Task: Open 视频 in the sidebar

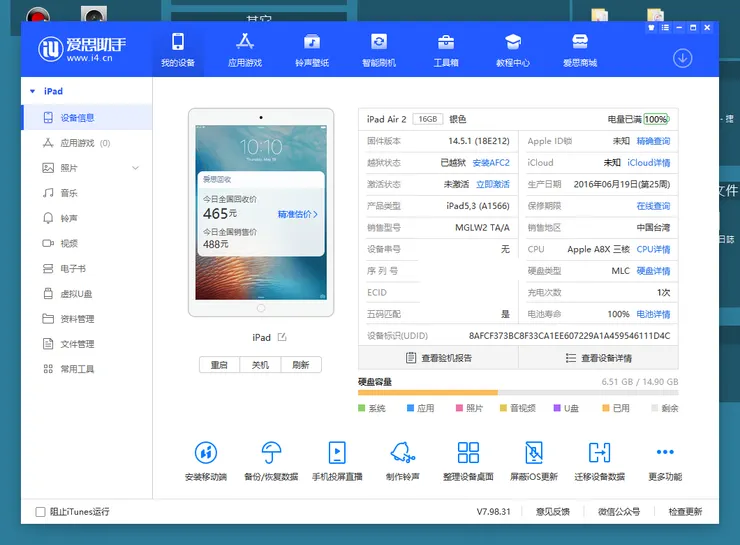Action: 87,243
